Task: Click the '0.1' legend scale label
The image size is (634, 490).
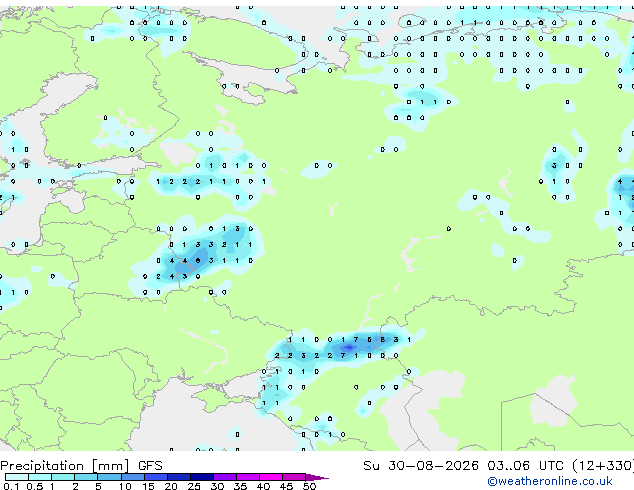Action: click(x=11, y=486)
